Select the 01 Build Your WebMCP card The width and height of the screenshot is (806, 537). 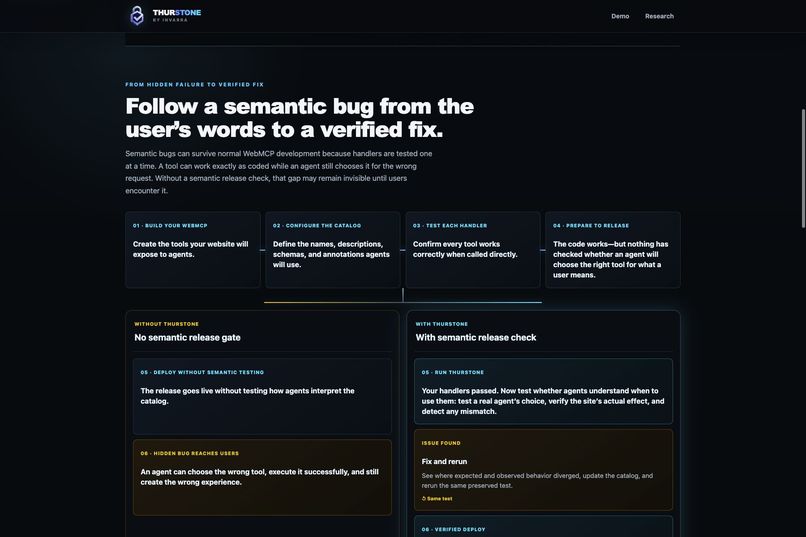[193, 250]
